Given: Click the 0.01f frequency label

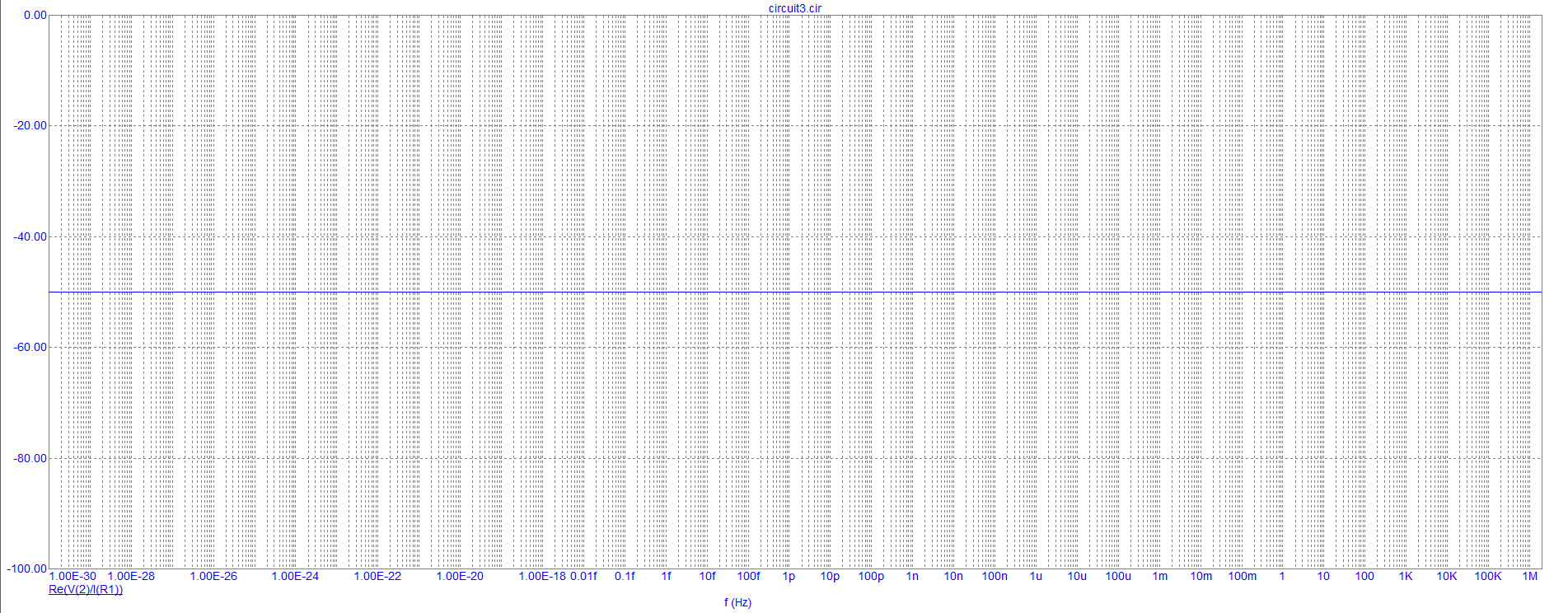Looking at the screenshot, I should pyautogui.click(x=583, y=576).
